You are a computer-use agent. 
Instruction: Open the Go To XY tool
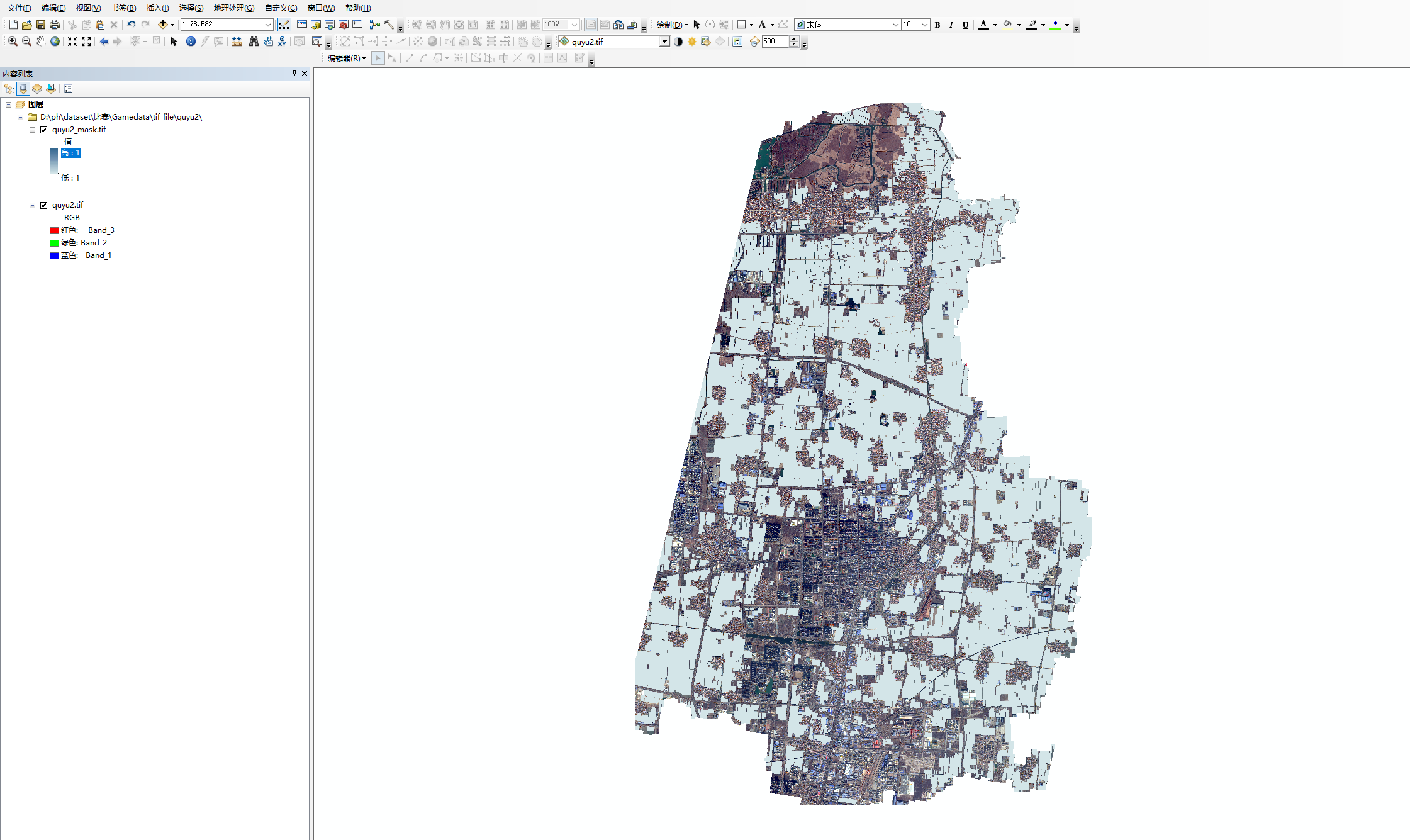281,42
